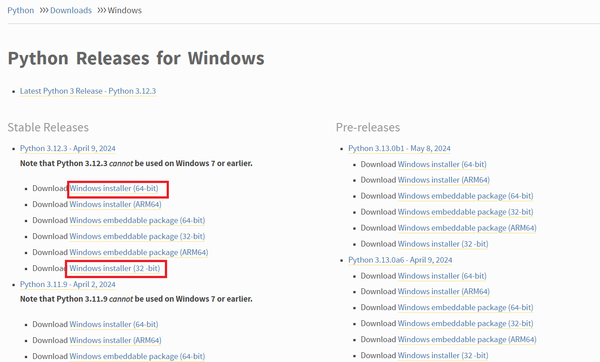Image resolution: width=600 pixels, height=362 pixels.
Task: Download Python 3.12.3 Windows installer (64-bit)
Action: 114,189
